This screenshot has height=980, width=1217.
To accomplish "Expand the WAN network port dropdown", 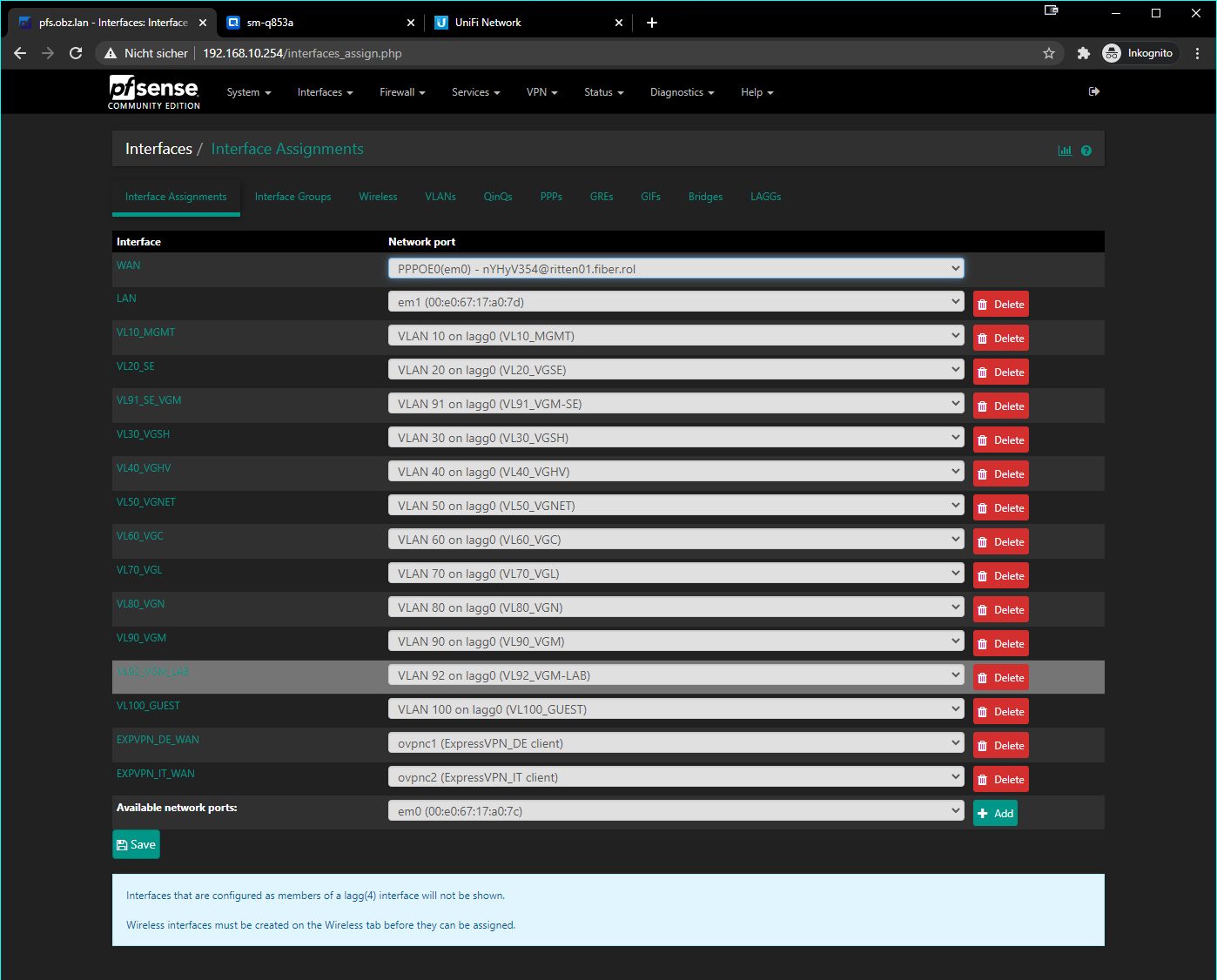I will click(x=676, y=269).
